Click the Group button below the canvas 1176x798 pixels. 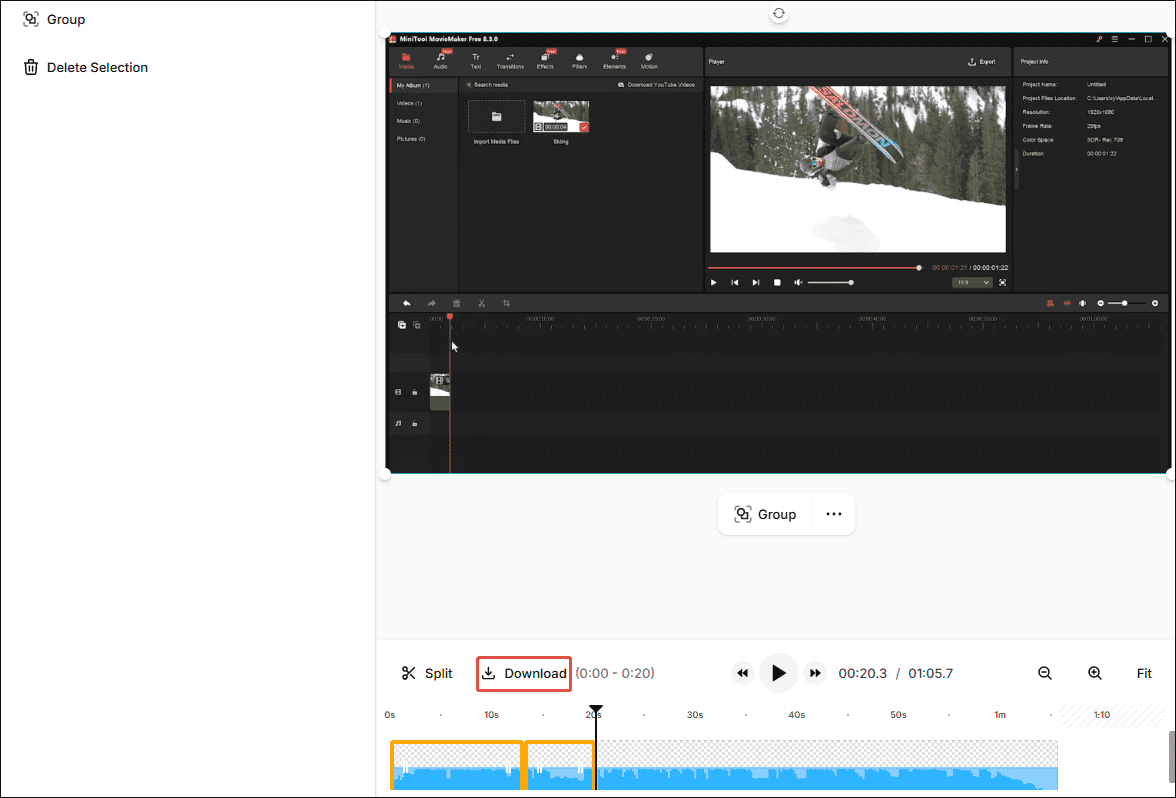(765, 514)
